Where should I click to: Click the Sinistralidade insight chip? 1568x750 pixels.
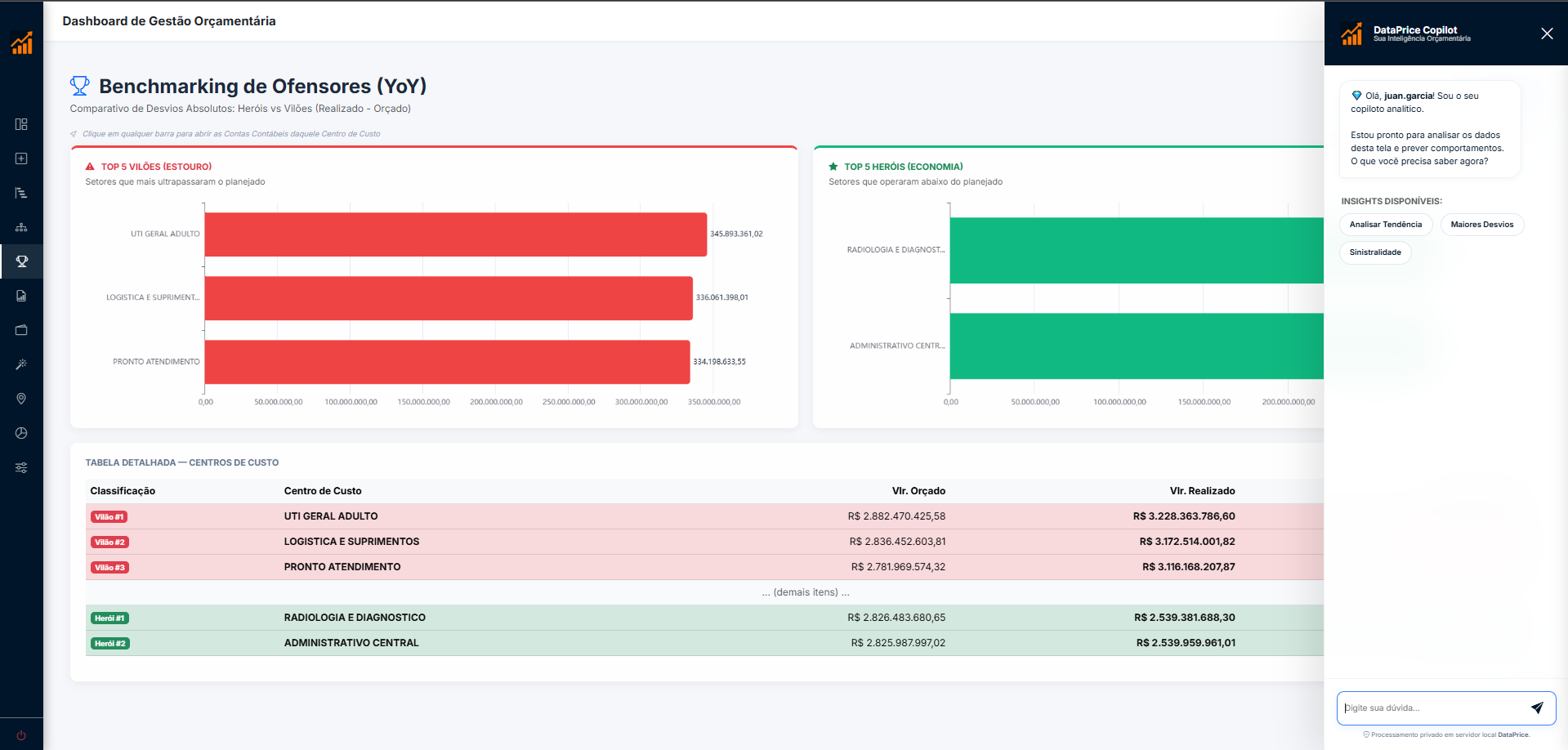[x=1375, y=252]
